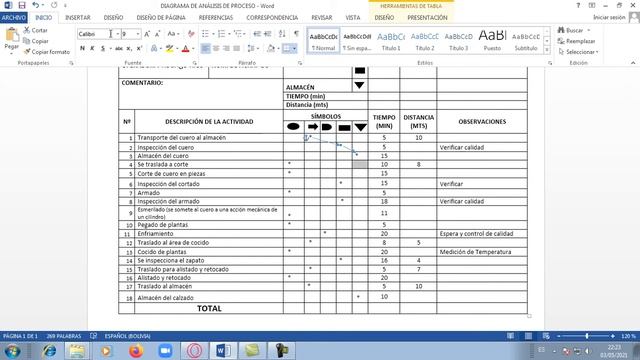Click ESPAÑOL (BOLIVIA) language indicator
The height and width of the screenshot is (360, 640).
(x=127, y=336)
